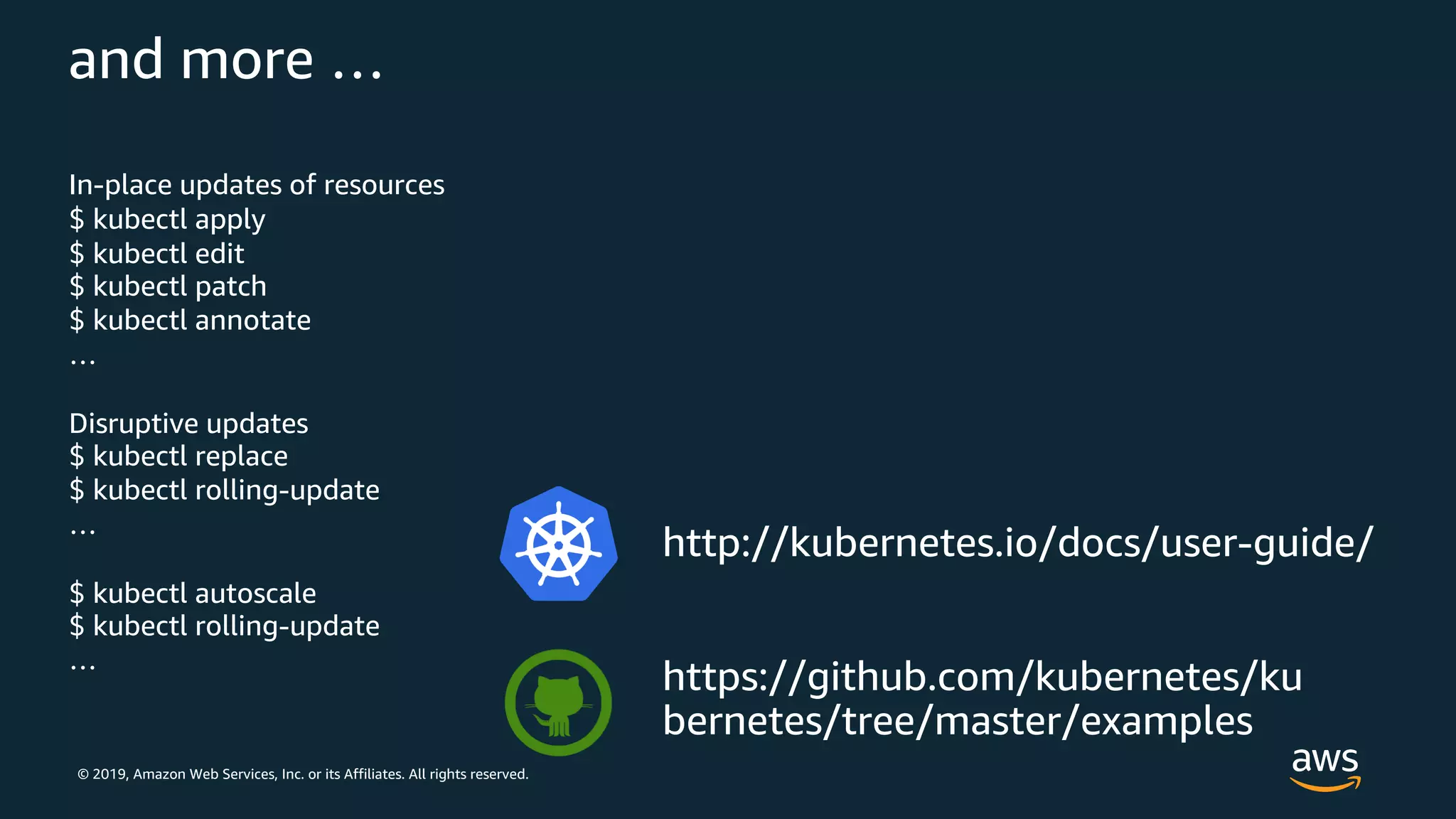Click the 'and more ...' slide title
Screen dimensions: 1456x819
[x=225, y=60]
